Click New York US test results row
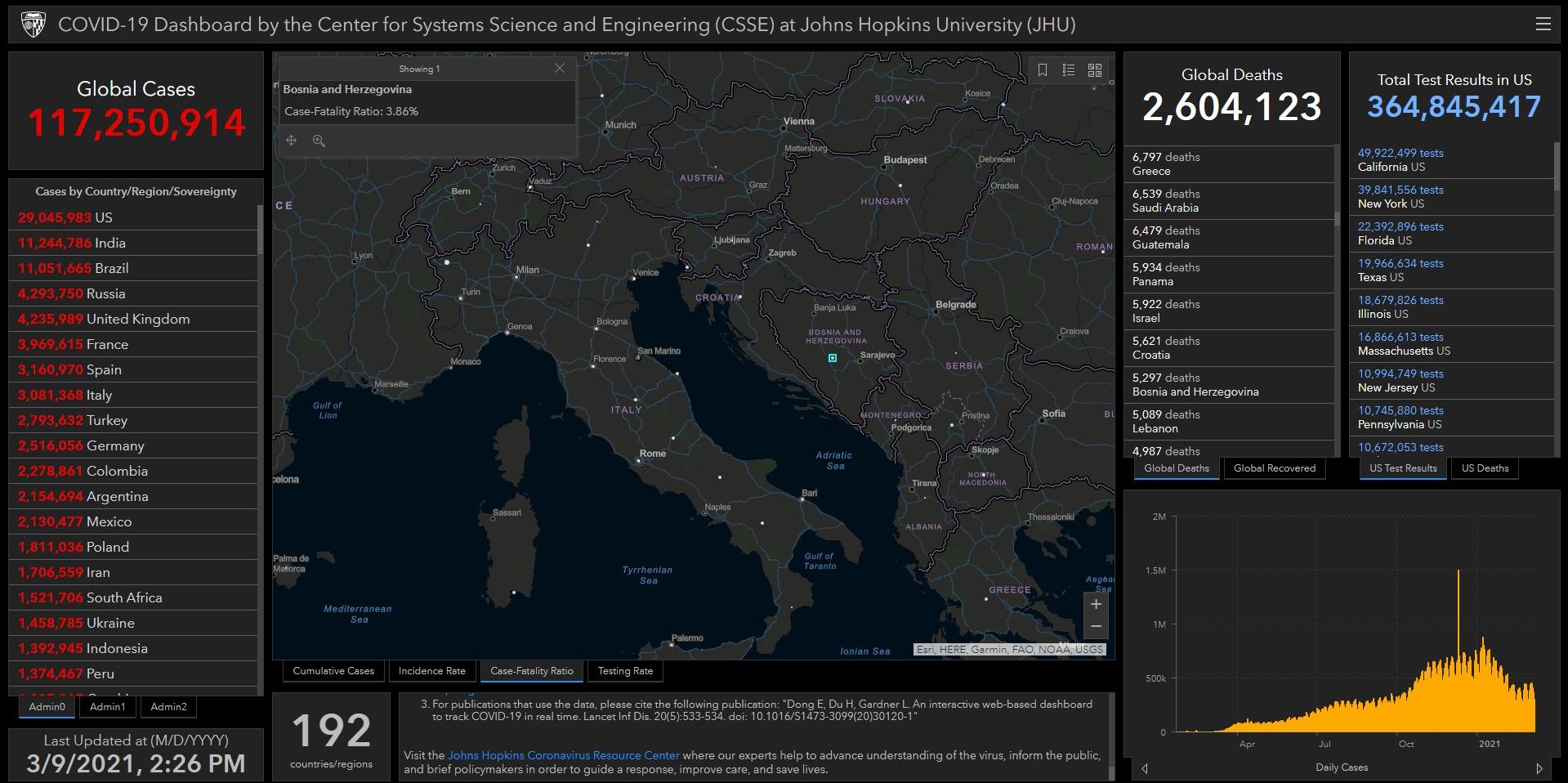The height and width of the screenshot is (783, 1568). pos(1452,197)
